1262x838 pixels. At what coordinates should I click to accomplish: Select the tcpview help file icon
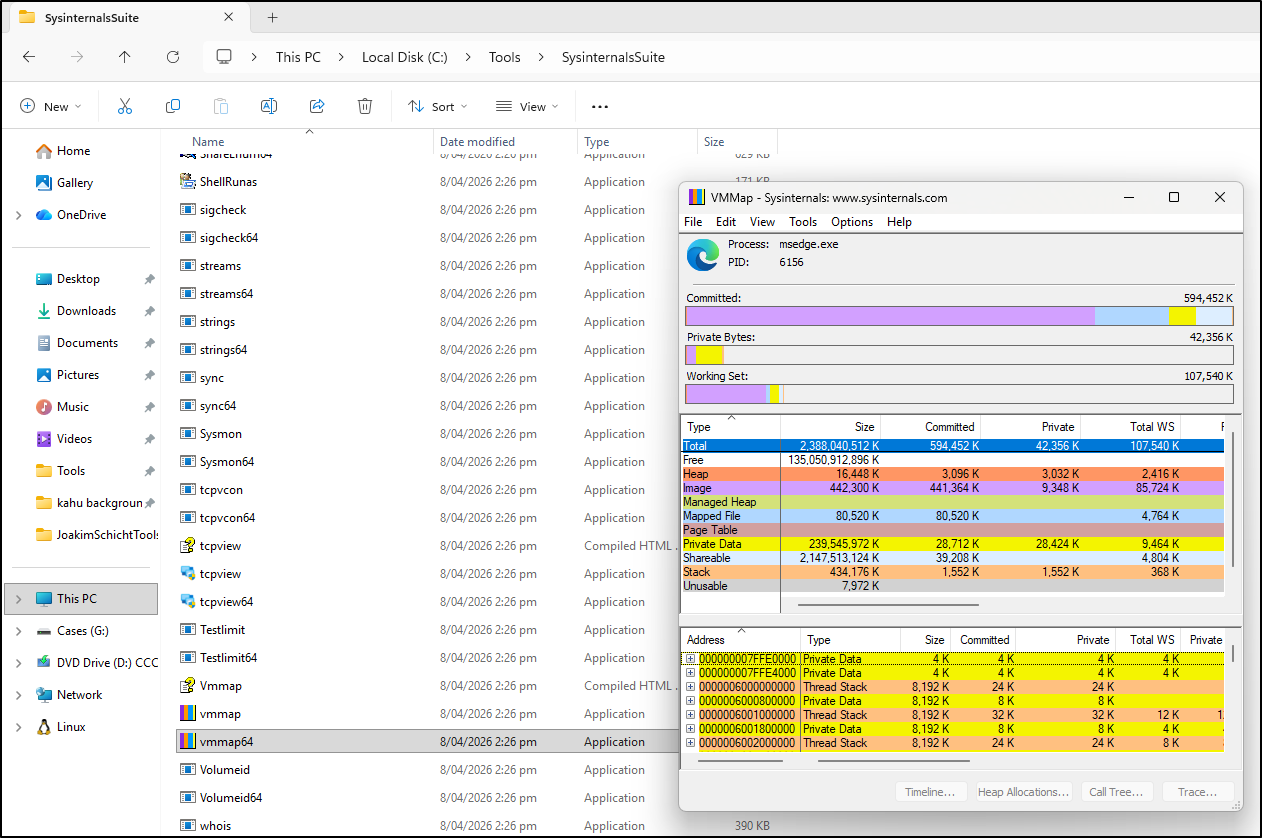click(187, 545)
